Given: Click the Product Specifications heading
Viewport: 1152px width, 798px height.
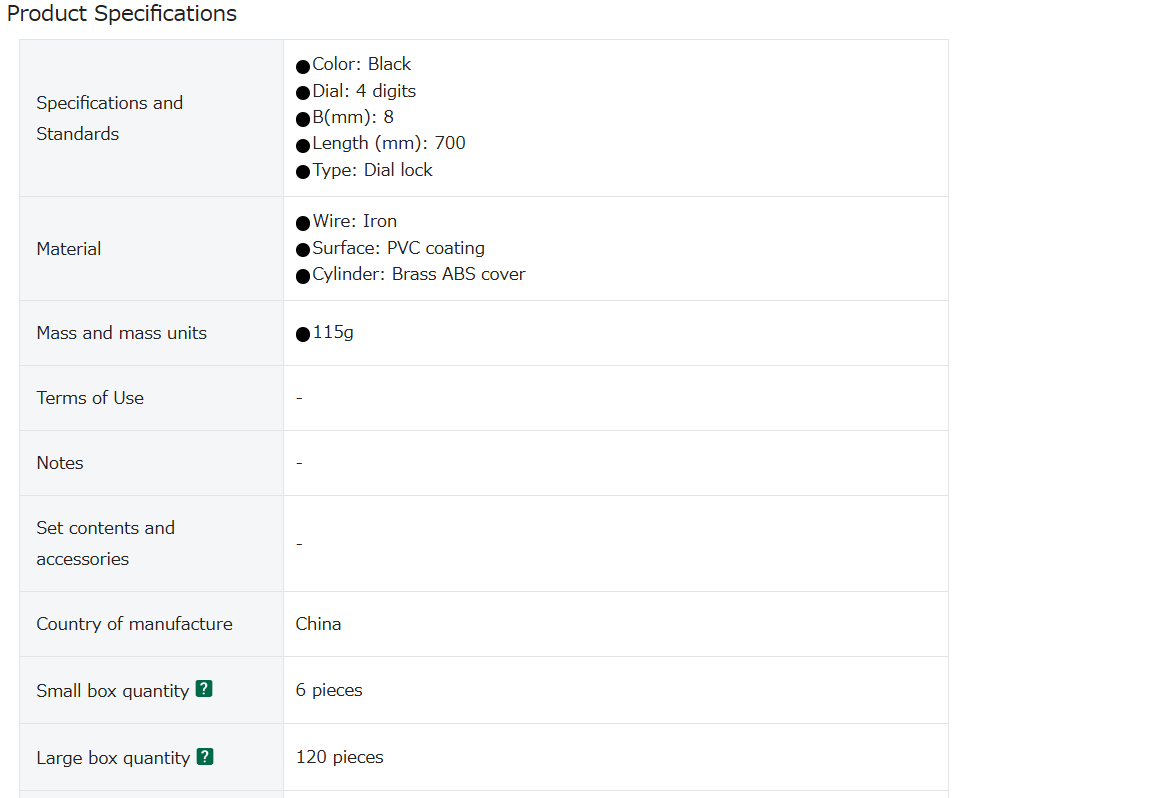Looking at the screenshot, I should coord(122,13).
